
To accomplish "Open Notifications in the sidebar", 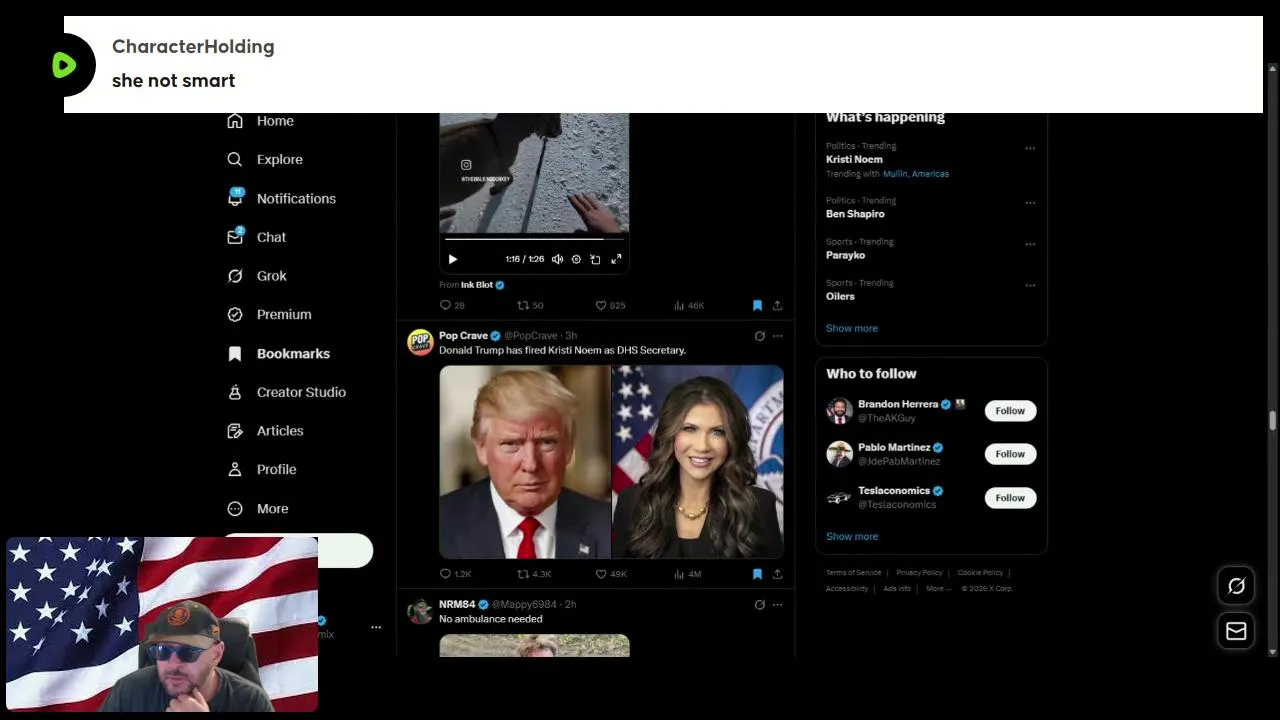I will tap(281, 198).
